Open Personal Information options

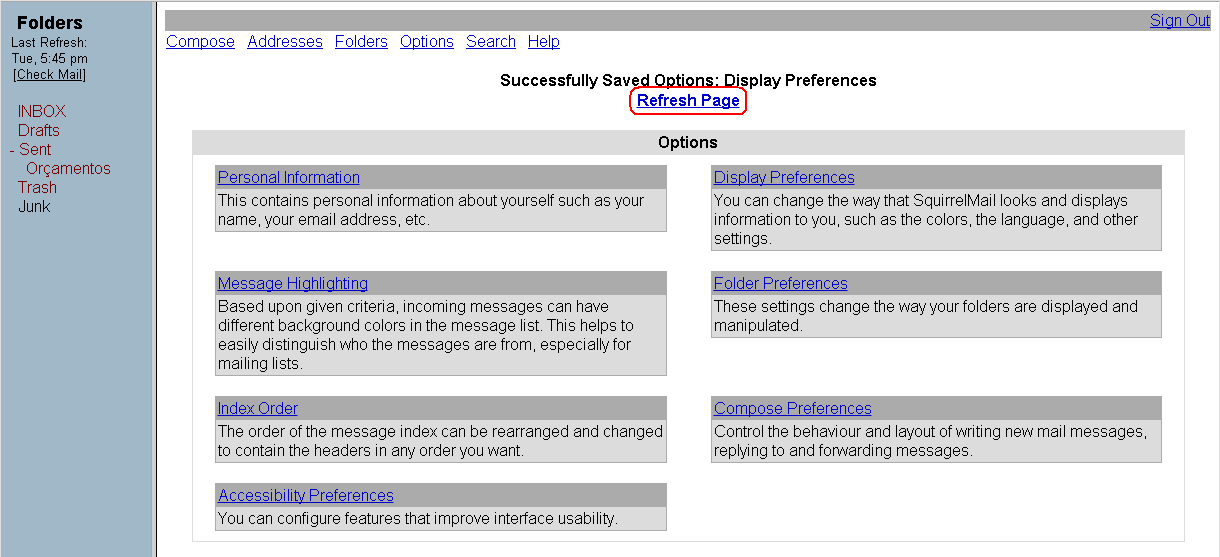(289, 177)
